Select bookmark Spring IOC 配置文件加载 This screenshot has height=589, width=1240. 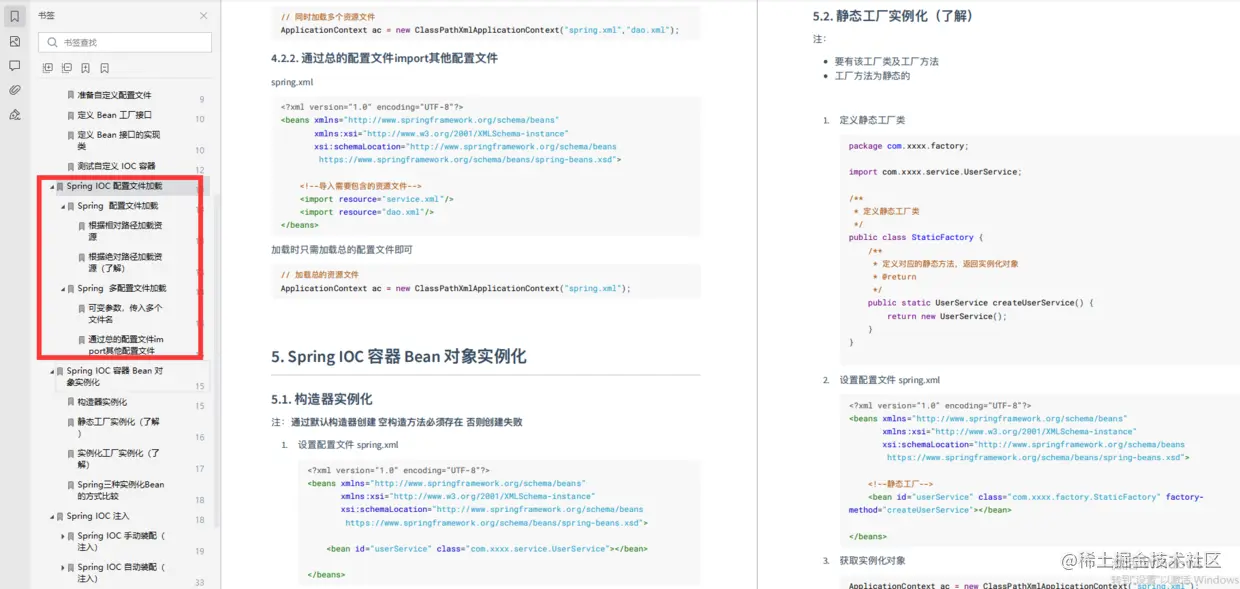click(x=114, y=186)
